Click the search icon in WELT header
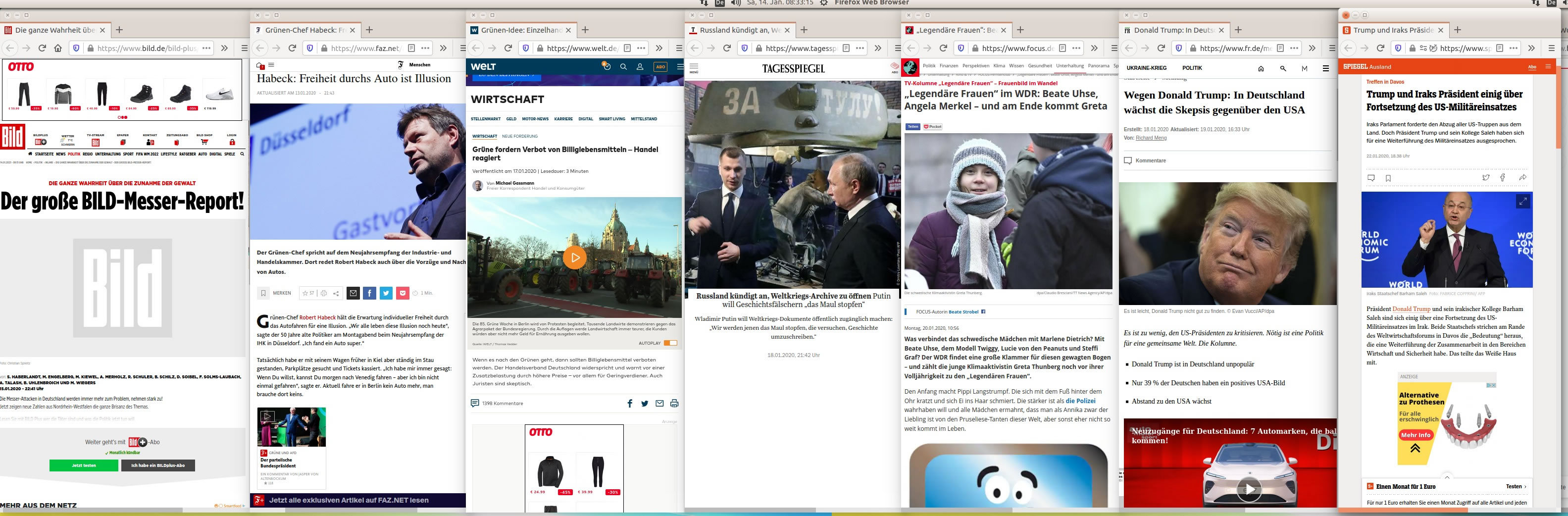 pyautogui.click(x=623, y=67)
